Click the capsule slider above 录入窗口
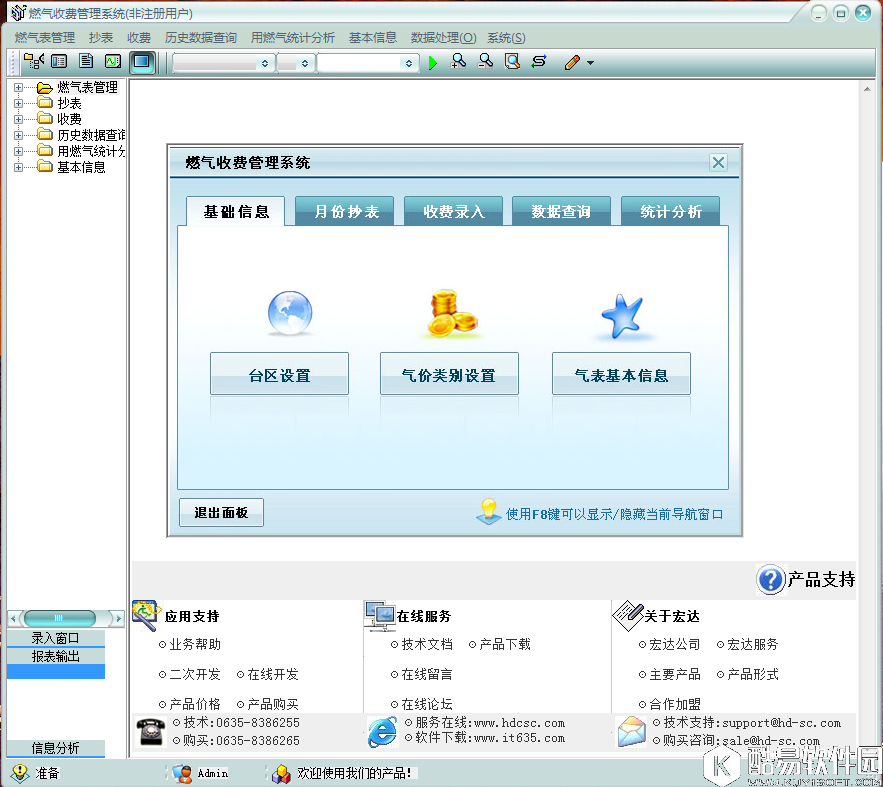 pos(58,618)
